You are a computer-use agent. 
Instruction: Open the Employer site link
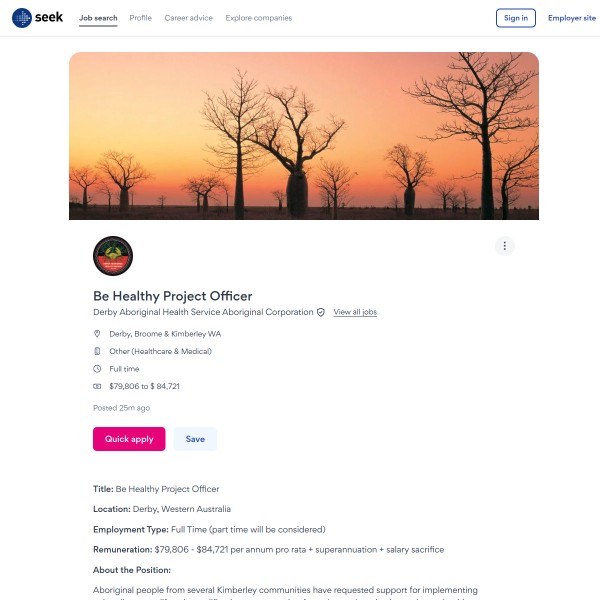coord(572,18)
